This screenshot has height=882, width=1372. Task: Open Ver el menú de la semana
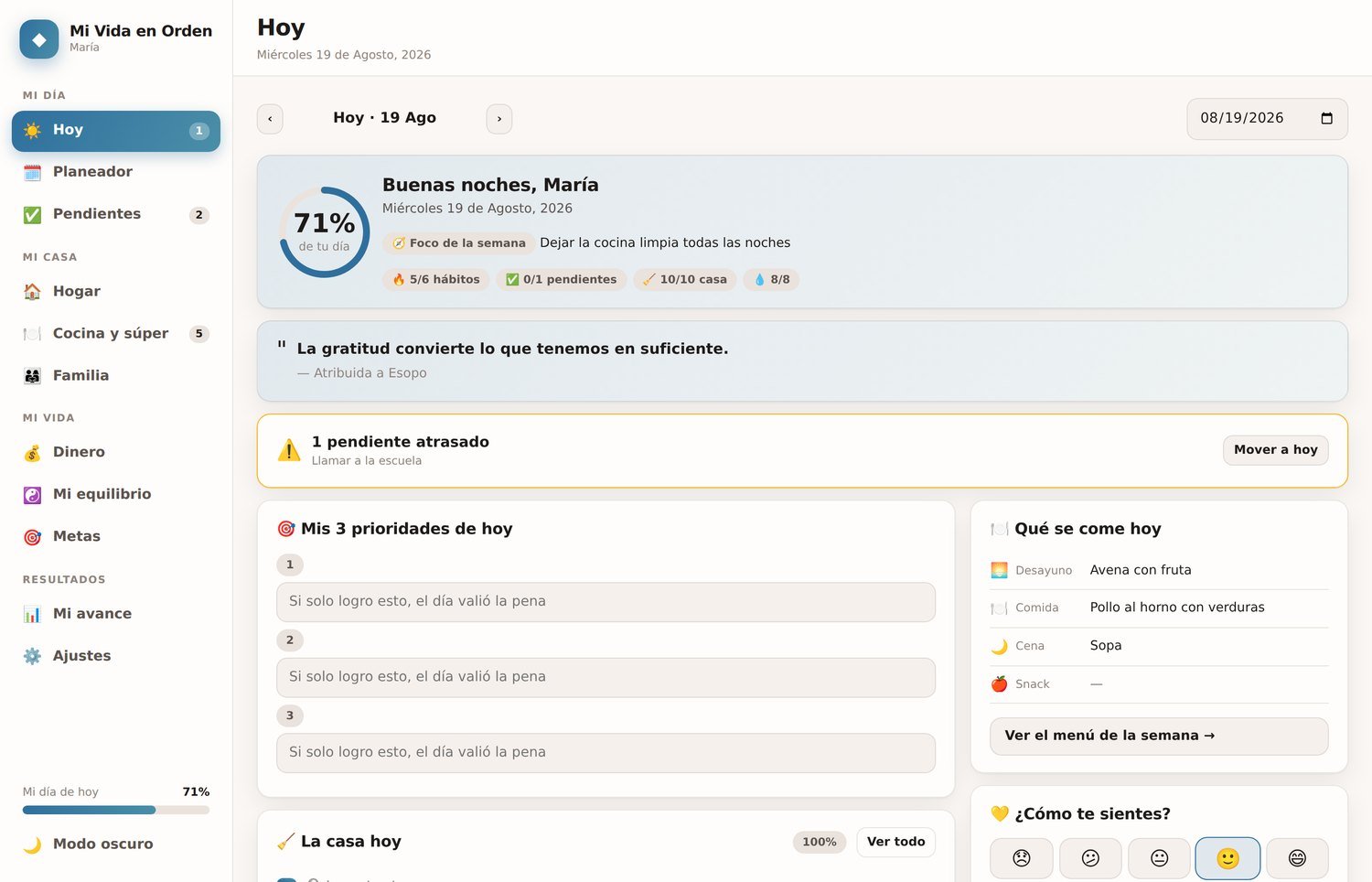tap(1159, 736)
